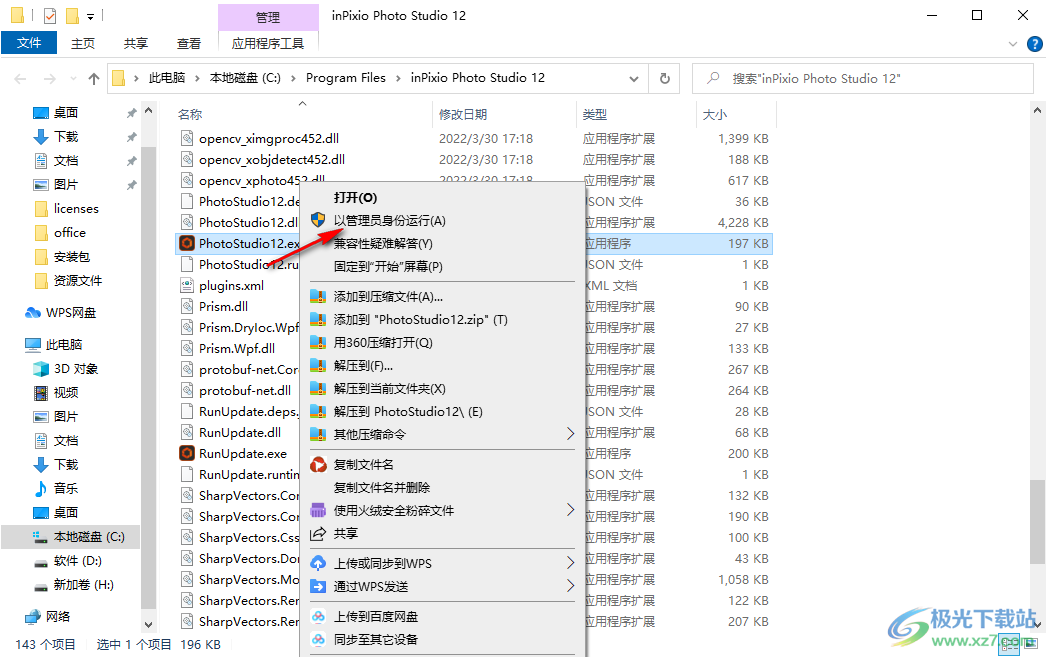1047x657 pixels.
Task: Expand the address bar history dropdown
Action: (633, 79)
